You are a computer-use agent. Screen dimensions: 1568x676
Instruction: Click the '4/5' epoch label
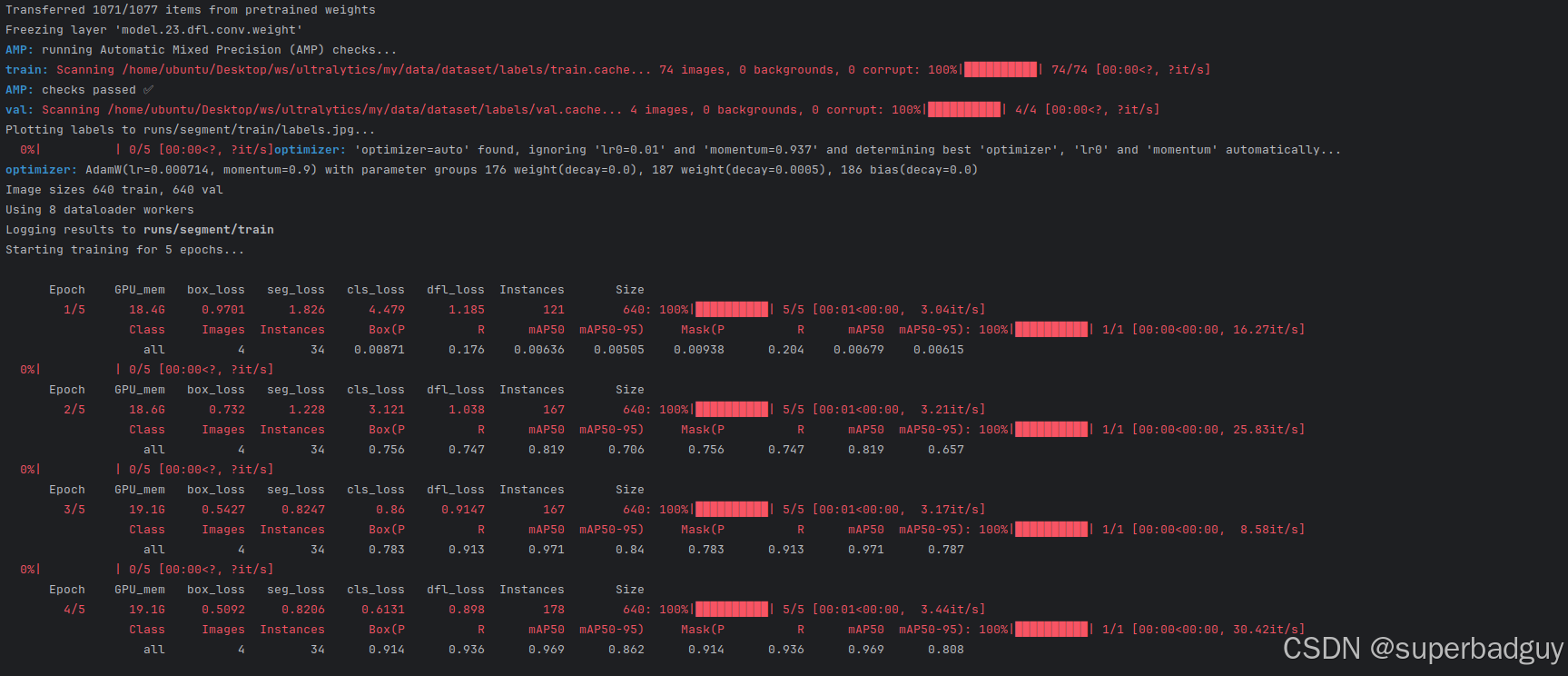pos(74,610)
